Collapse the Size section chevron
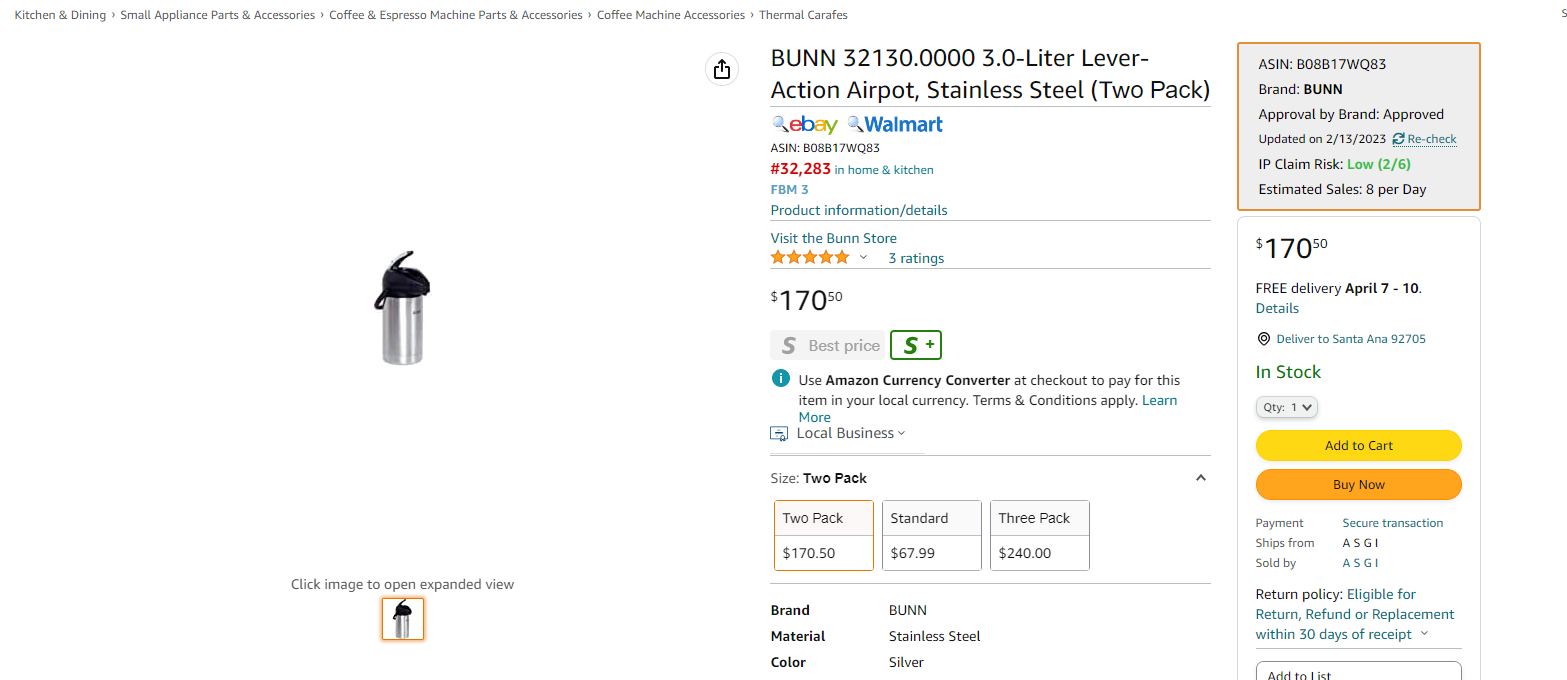The width and height of the screenshot is (1567, 680). pos(1201,478)
